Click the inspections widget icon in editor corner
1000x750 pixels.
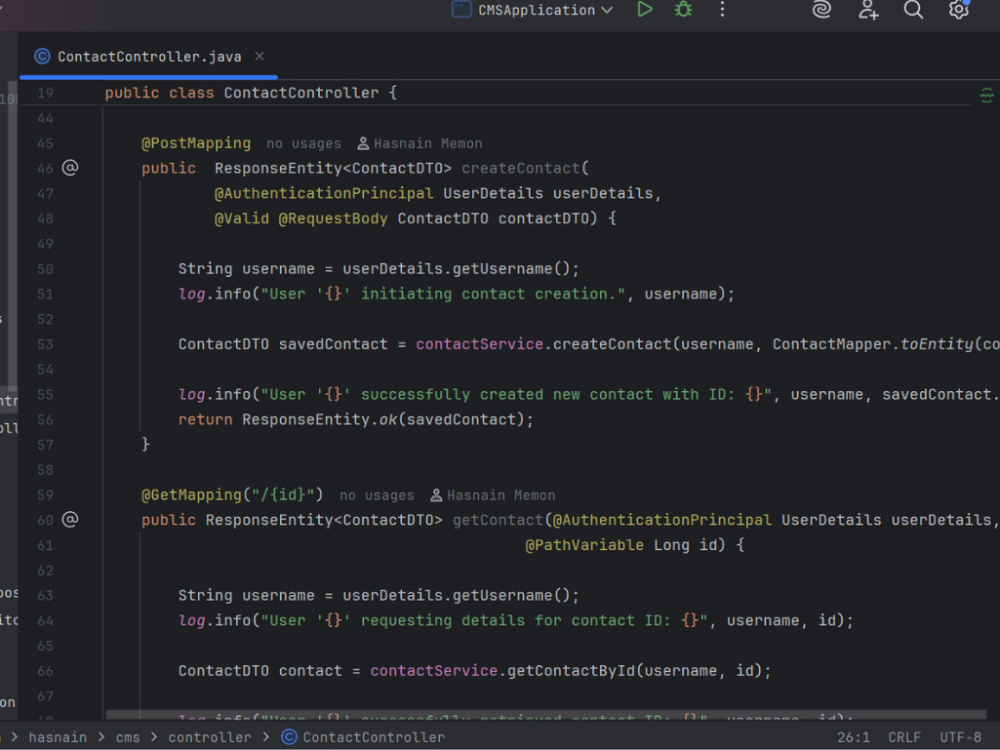tap(986, 96)
